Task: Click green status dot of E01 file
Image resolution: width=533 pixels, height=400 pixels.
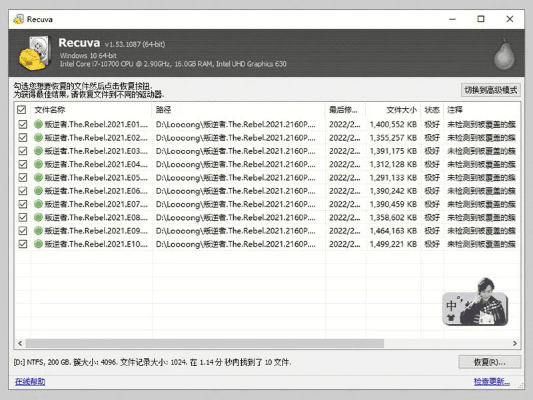Action: point(38,124)
